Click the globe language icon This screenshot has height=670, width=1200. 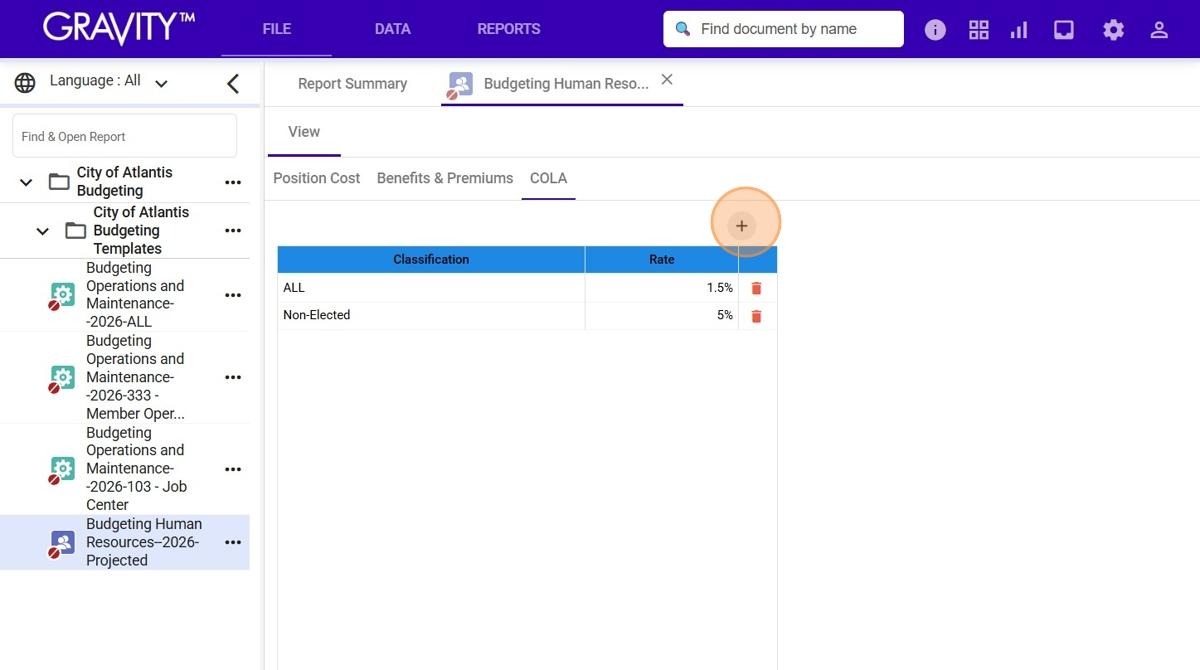click(x=25, y=82)
